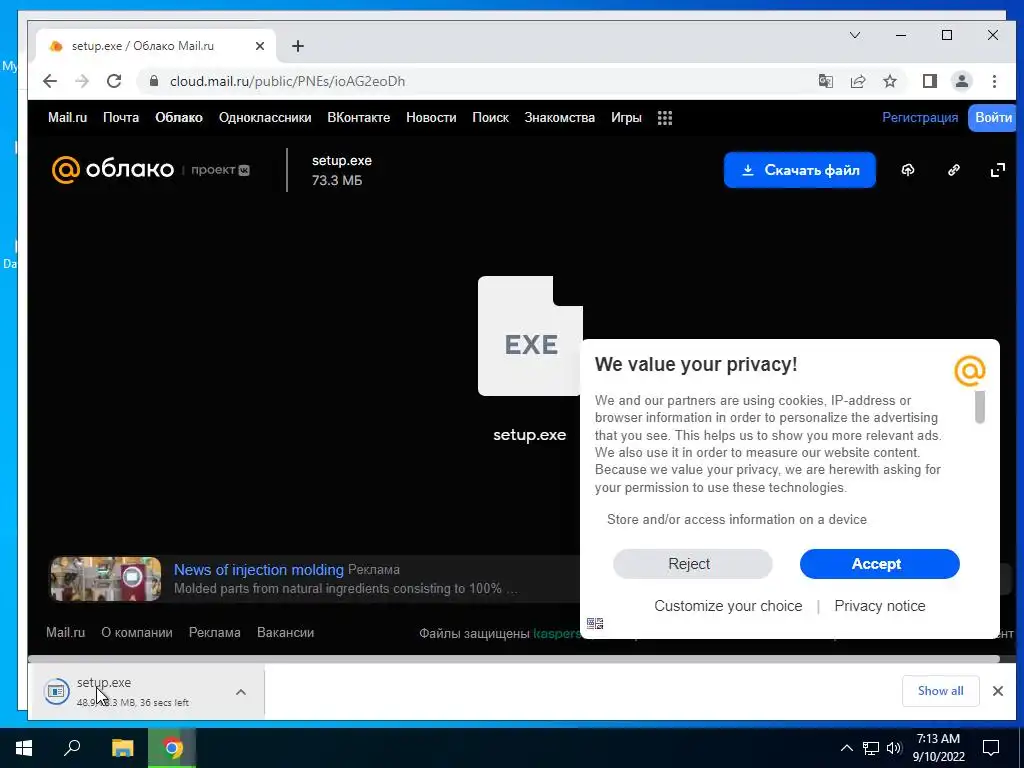Screen dimensions: 1024x768
Task: Open Почта in navigation bar
Action: [121, 118]
